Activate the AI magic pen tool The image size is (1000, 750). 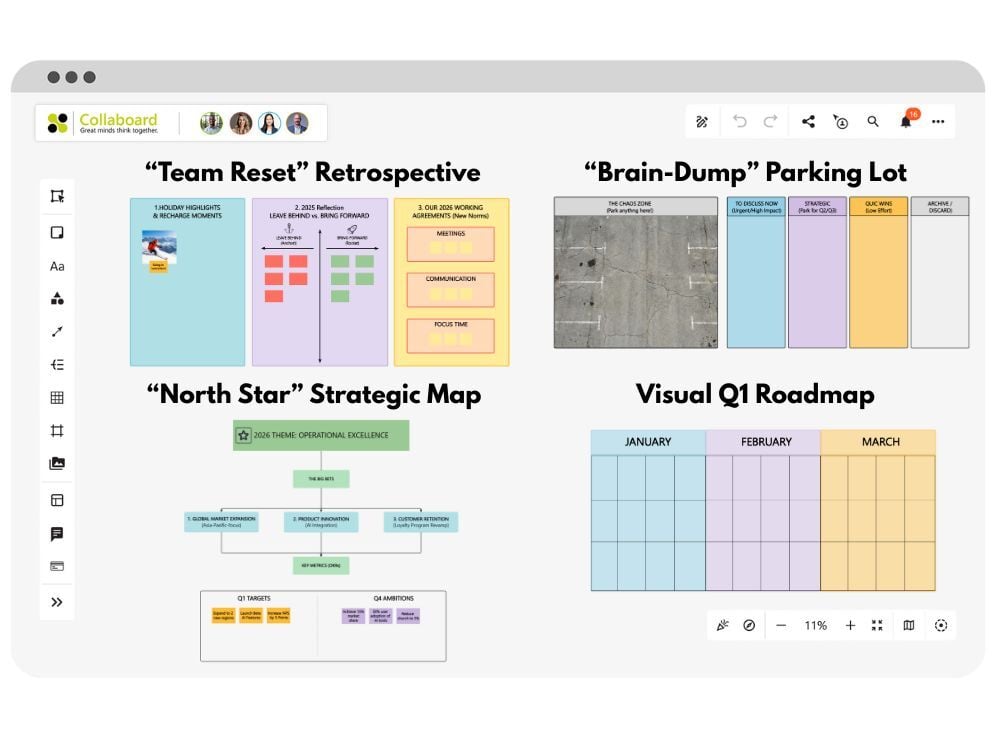coord(701,121)
